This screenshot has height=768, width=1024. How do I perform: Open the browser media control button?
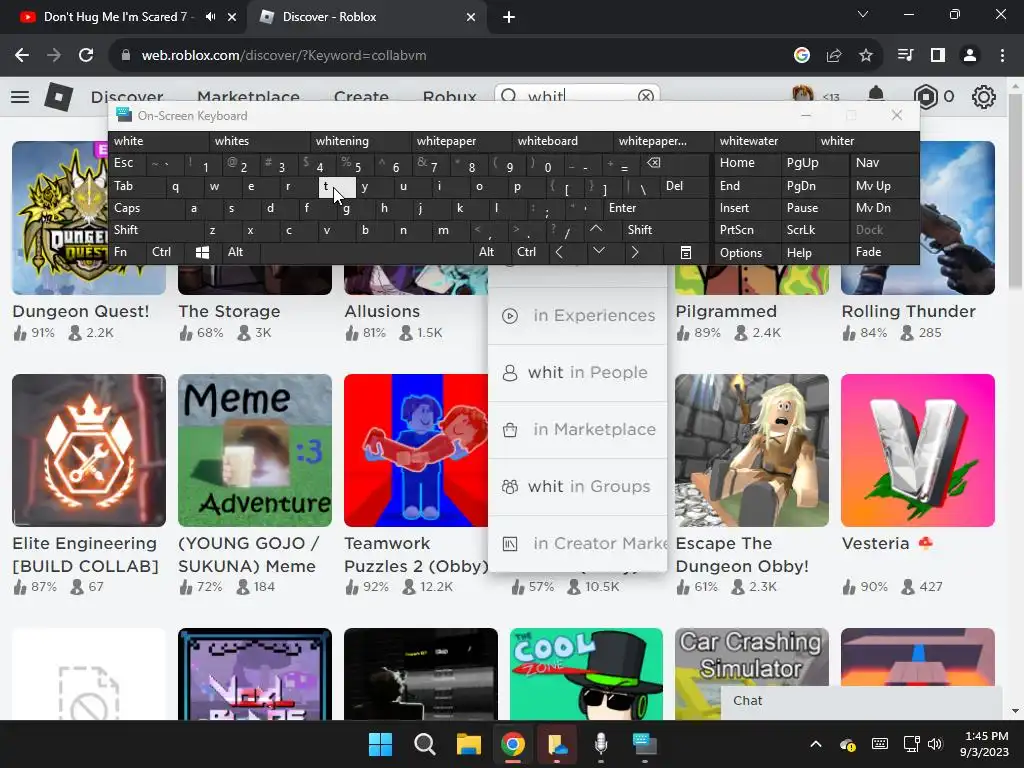(905, 56)
